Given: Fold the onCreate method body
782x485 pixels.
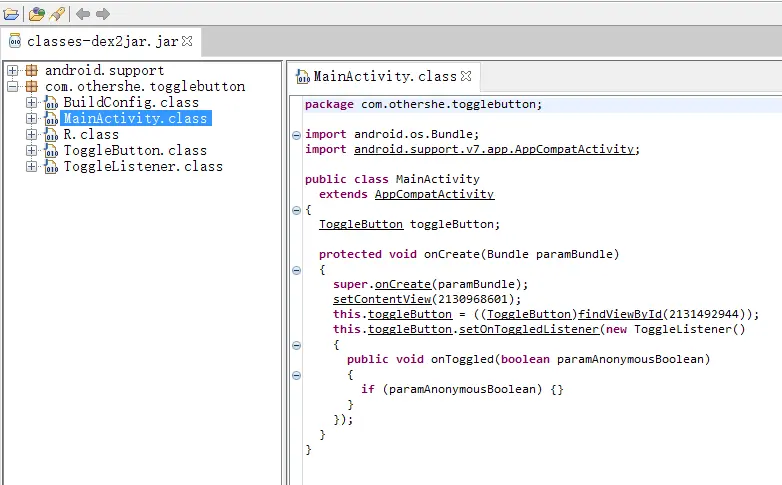Looking at the screenshot, I should coord(296,270).
